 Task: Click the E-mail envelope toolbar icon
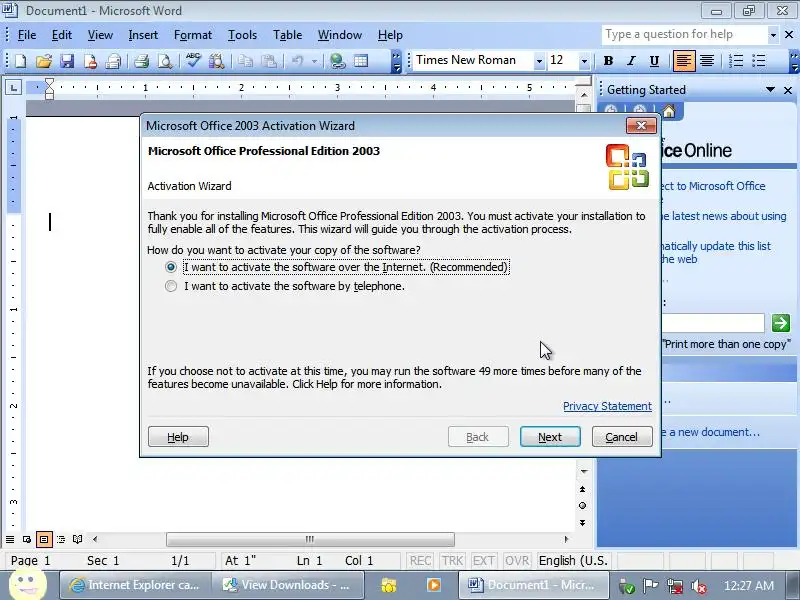click(113, 61)
